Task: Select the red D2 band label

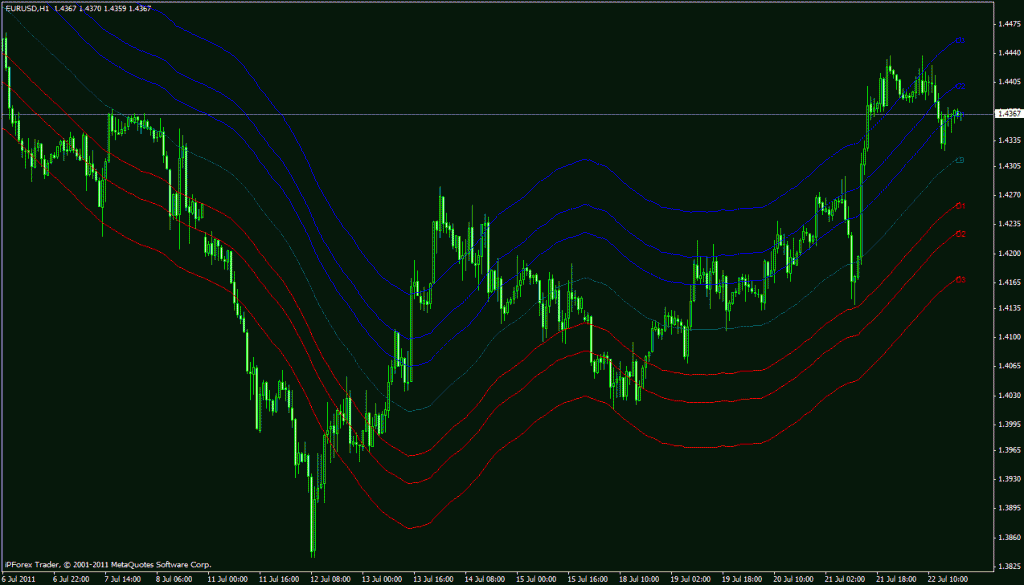Action: [x=960, y=234]
